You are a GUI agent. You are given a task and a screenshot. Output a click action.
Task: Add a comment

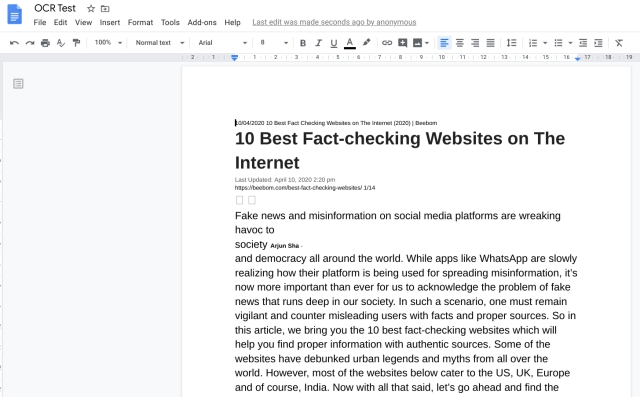[x=402, y=42]
